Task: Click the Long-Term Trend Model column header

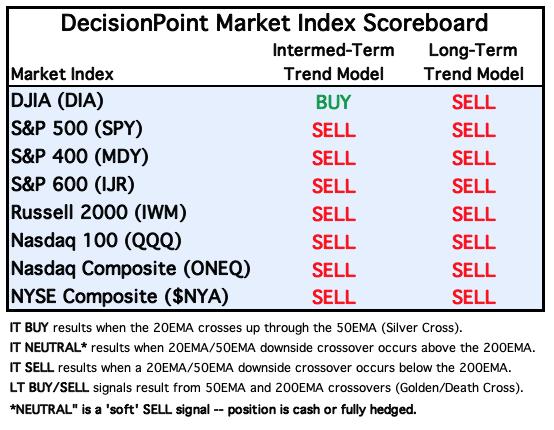Action: pyautogui.click(x=473, y=62)
